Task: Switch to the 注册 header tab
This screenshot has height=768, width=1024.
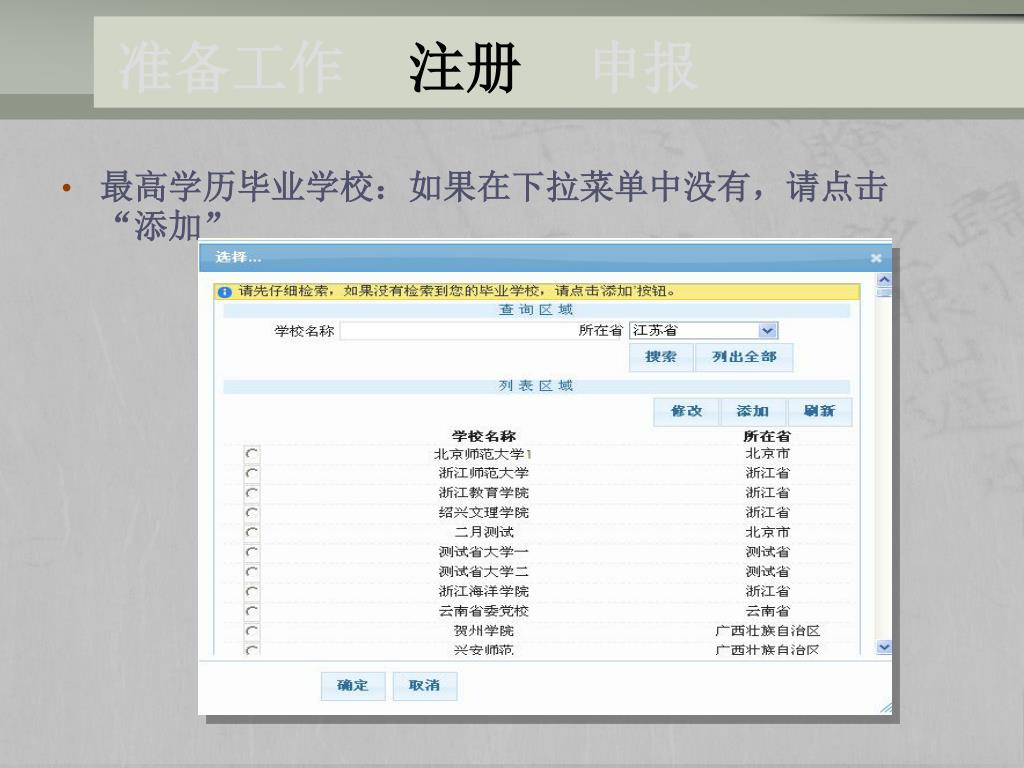Action: tap(465, 69)
